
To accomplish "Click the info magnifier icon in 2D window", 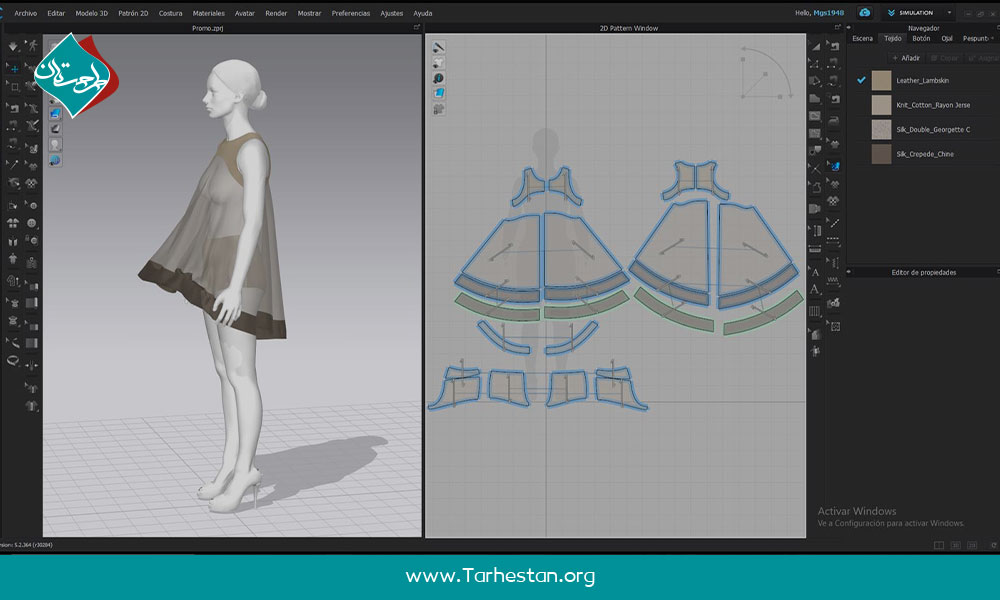I will point(439,78).
